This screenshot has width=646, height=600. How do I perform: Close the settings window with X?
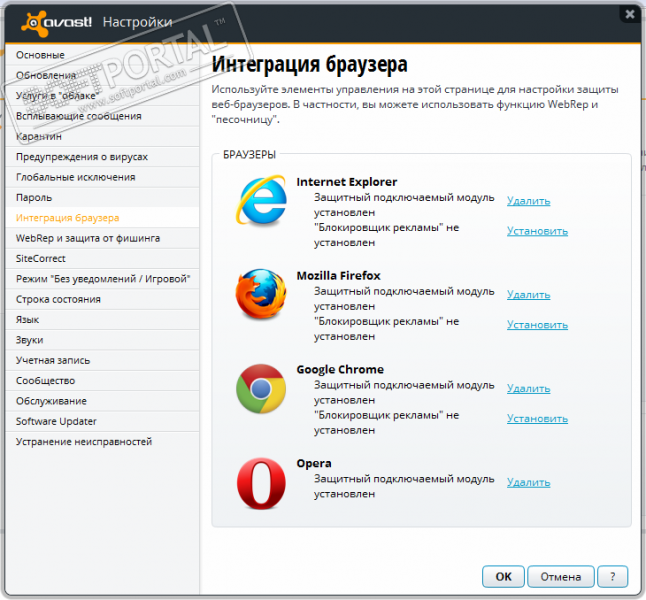(630, 14)
